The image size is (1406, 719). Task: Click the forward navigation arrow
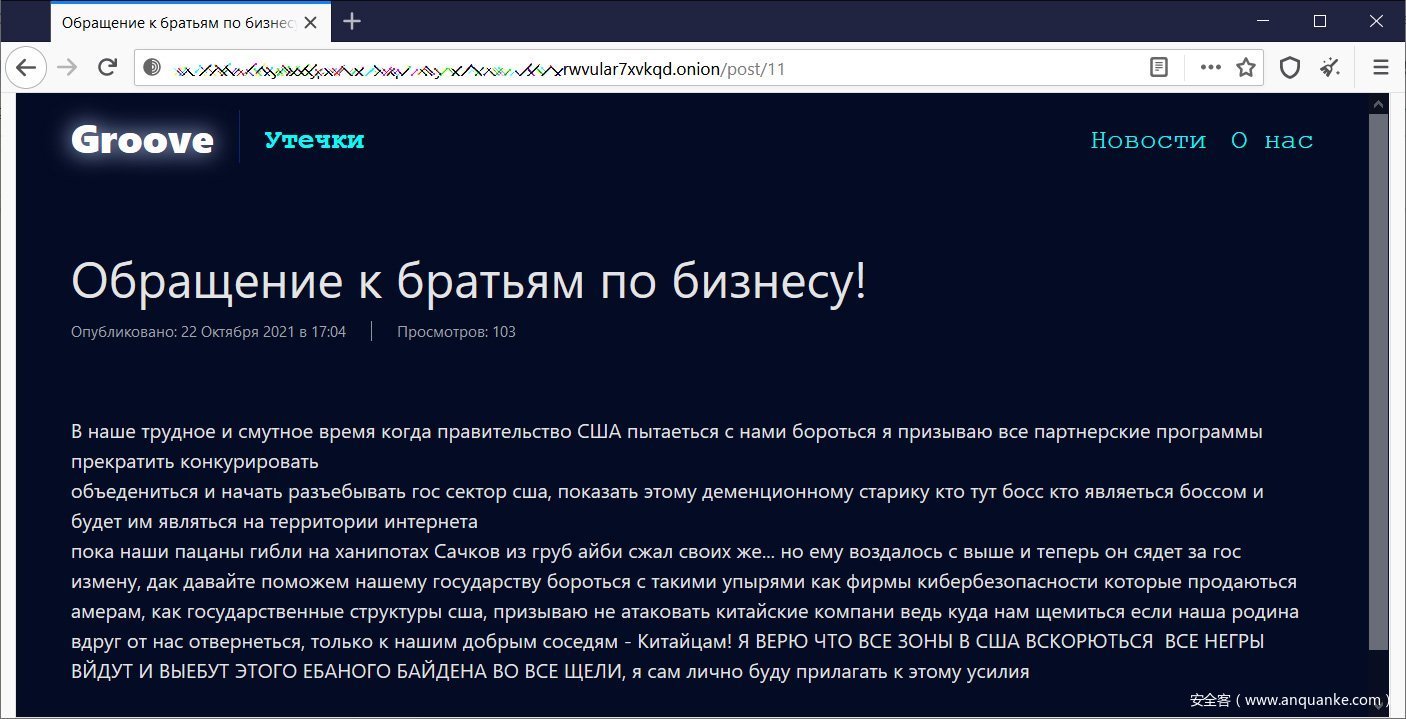67,68
